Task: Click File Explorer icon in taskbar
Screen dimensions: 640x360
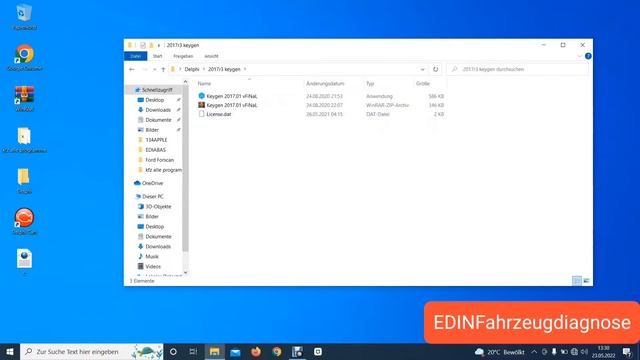Action: click(x=215, y=351)
